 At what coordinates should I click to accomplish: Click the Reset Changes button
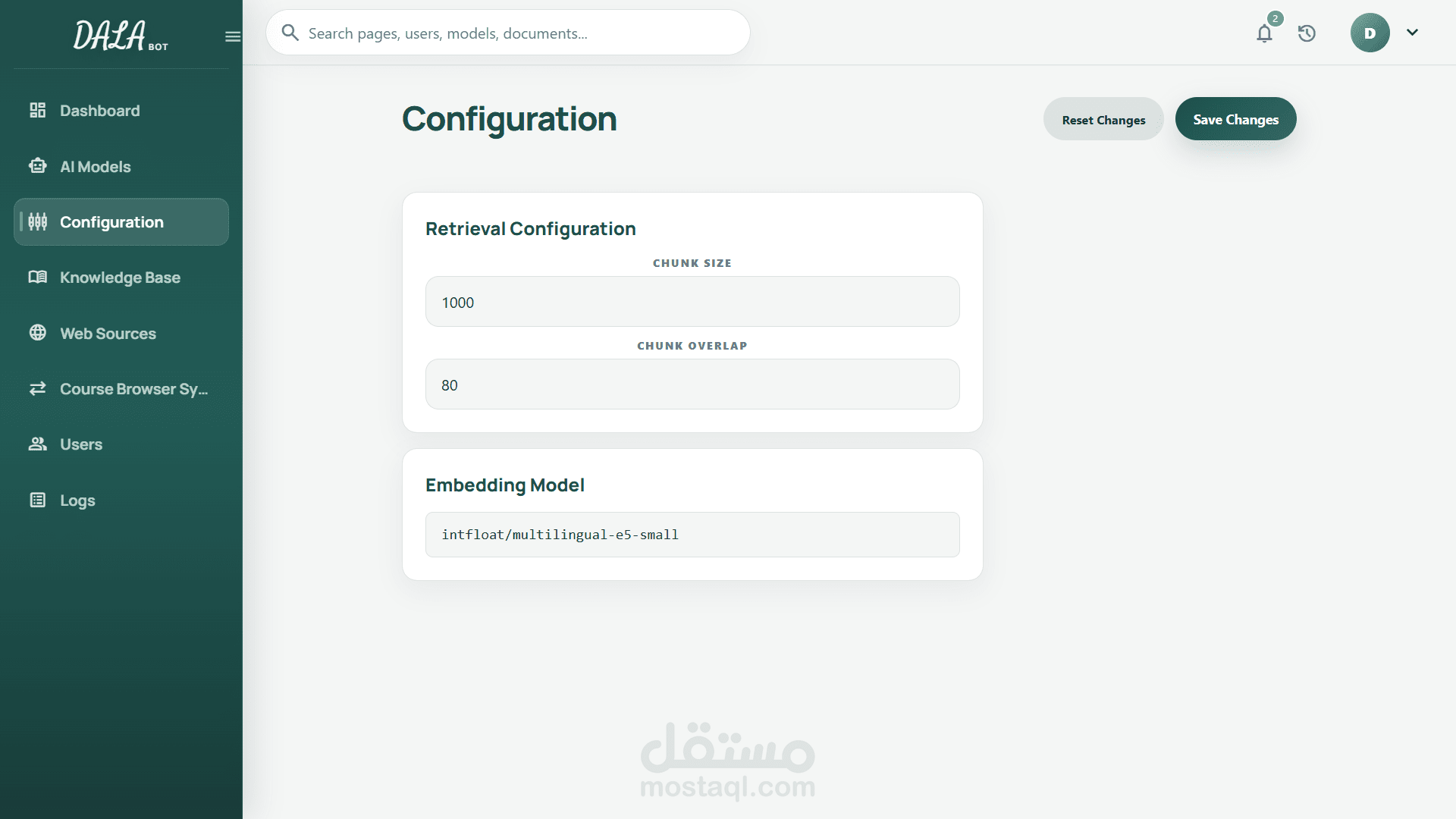[x=1103, y=119]
